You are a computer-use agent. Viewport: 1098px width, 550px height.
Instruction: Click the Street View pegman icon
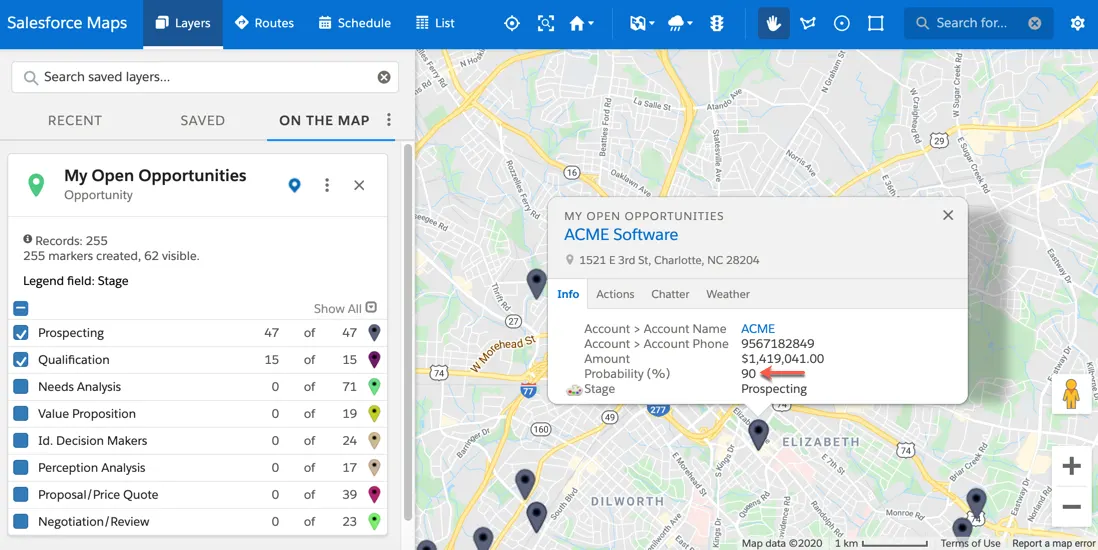[1071, 394]
